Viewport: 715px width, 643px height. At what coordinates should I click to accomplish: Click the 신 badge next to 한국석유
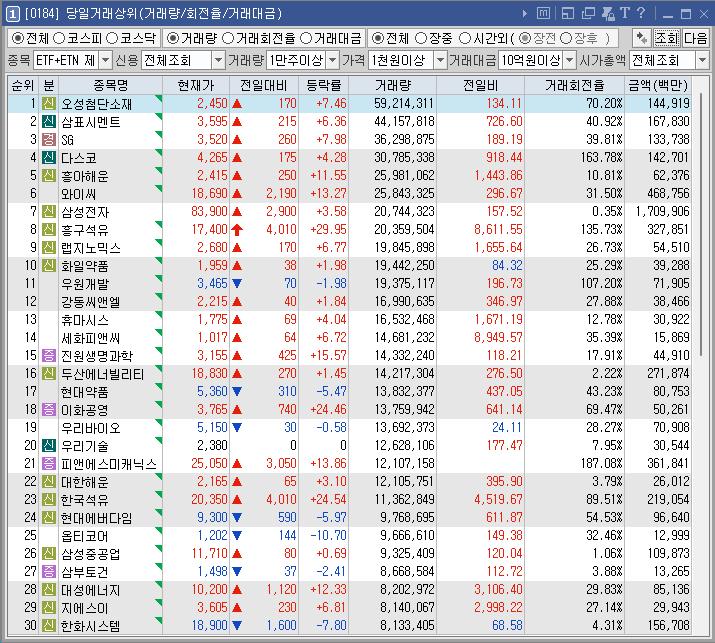49,499
